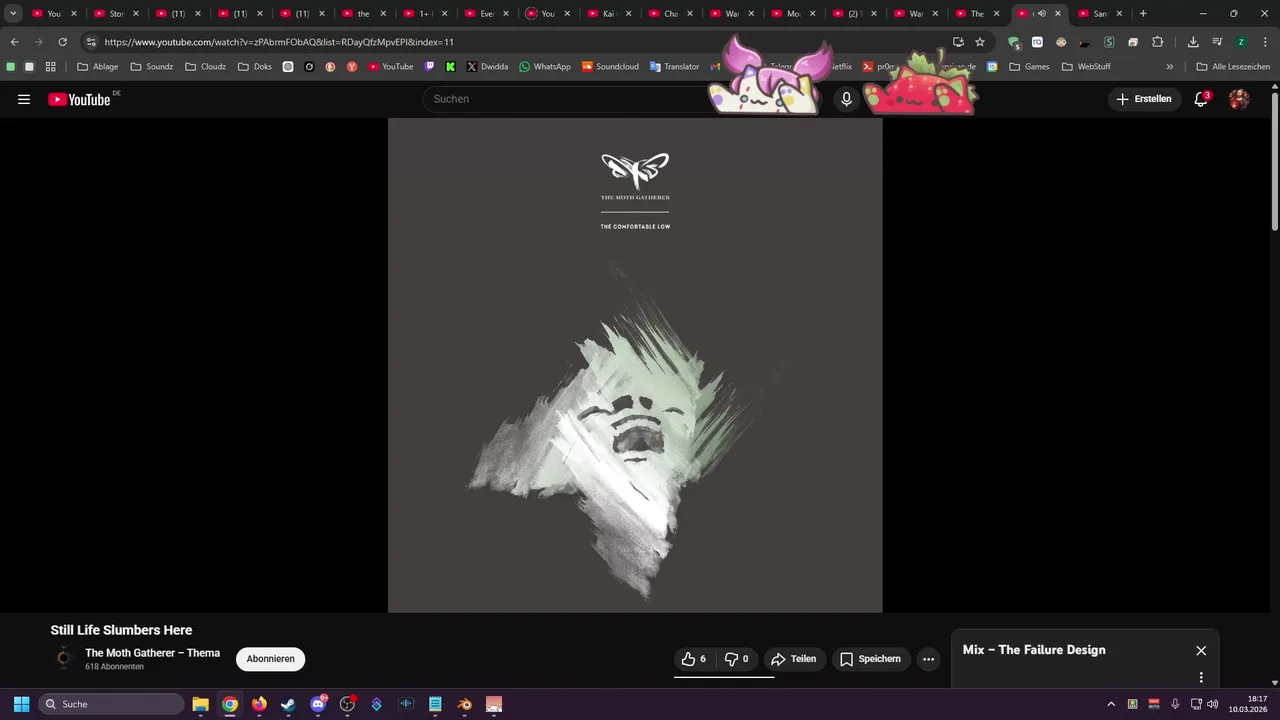Open the Windows Start menu
Screen dimensions: 1280x720
21,704
